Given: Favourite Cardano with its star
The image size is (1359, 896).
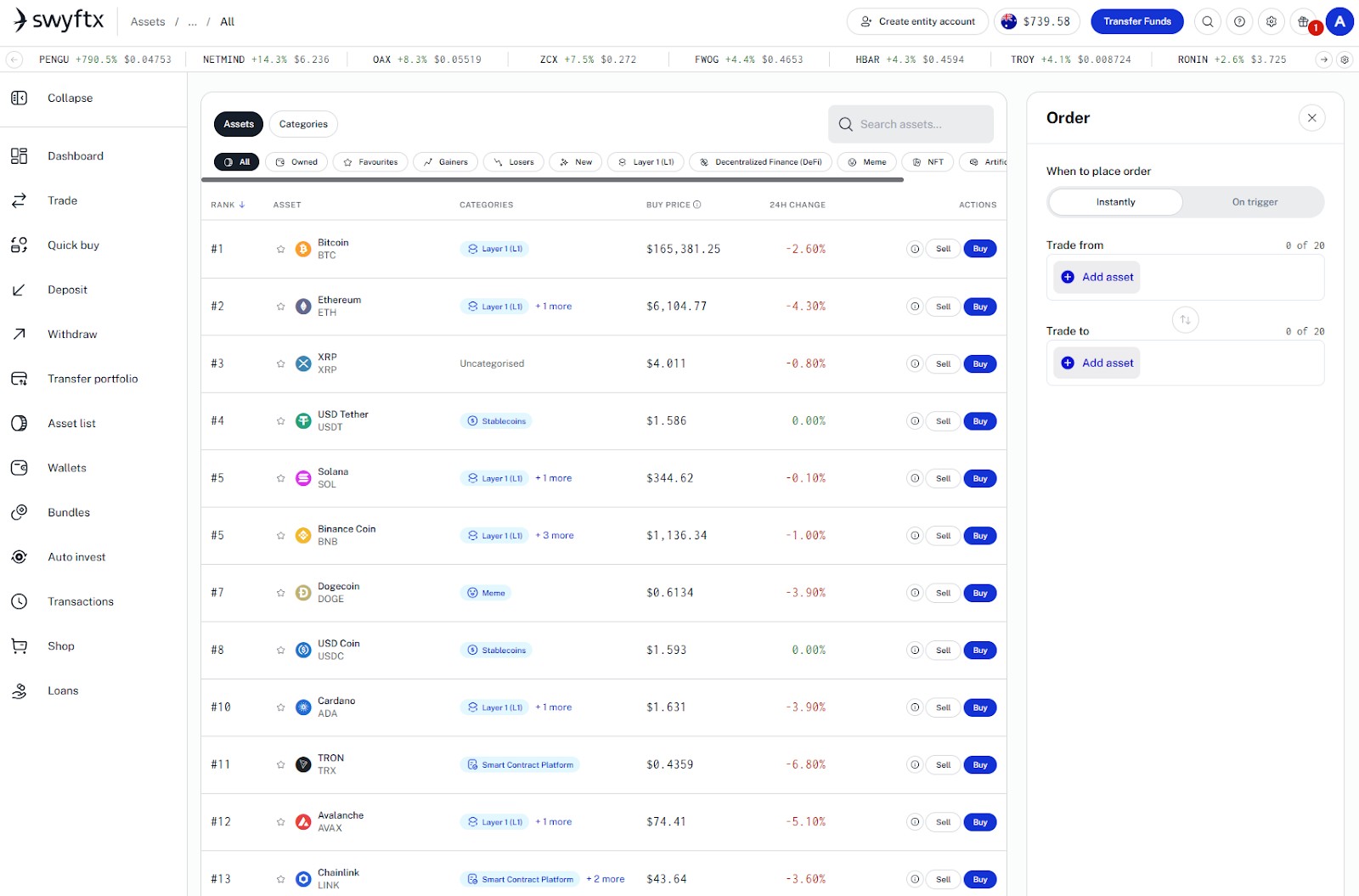Looking at the screenshot, I should point(281,707).
